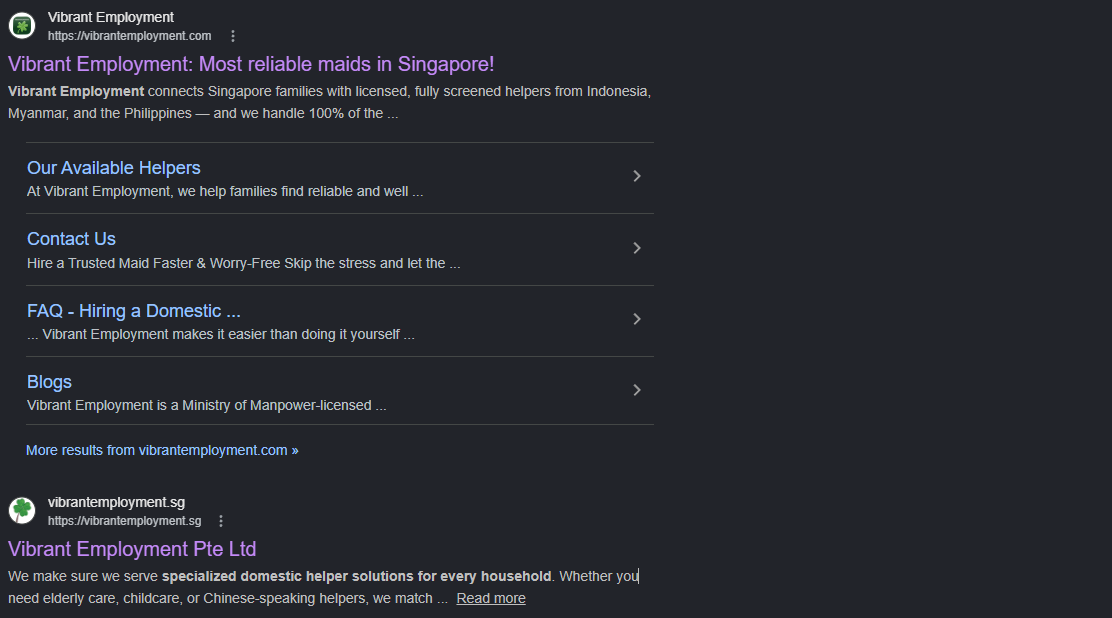Click the Vibrant Employment green favicon
Screen dimensions: 1112x618
[x=22, y=26]
